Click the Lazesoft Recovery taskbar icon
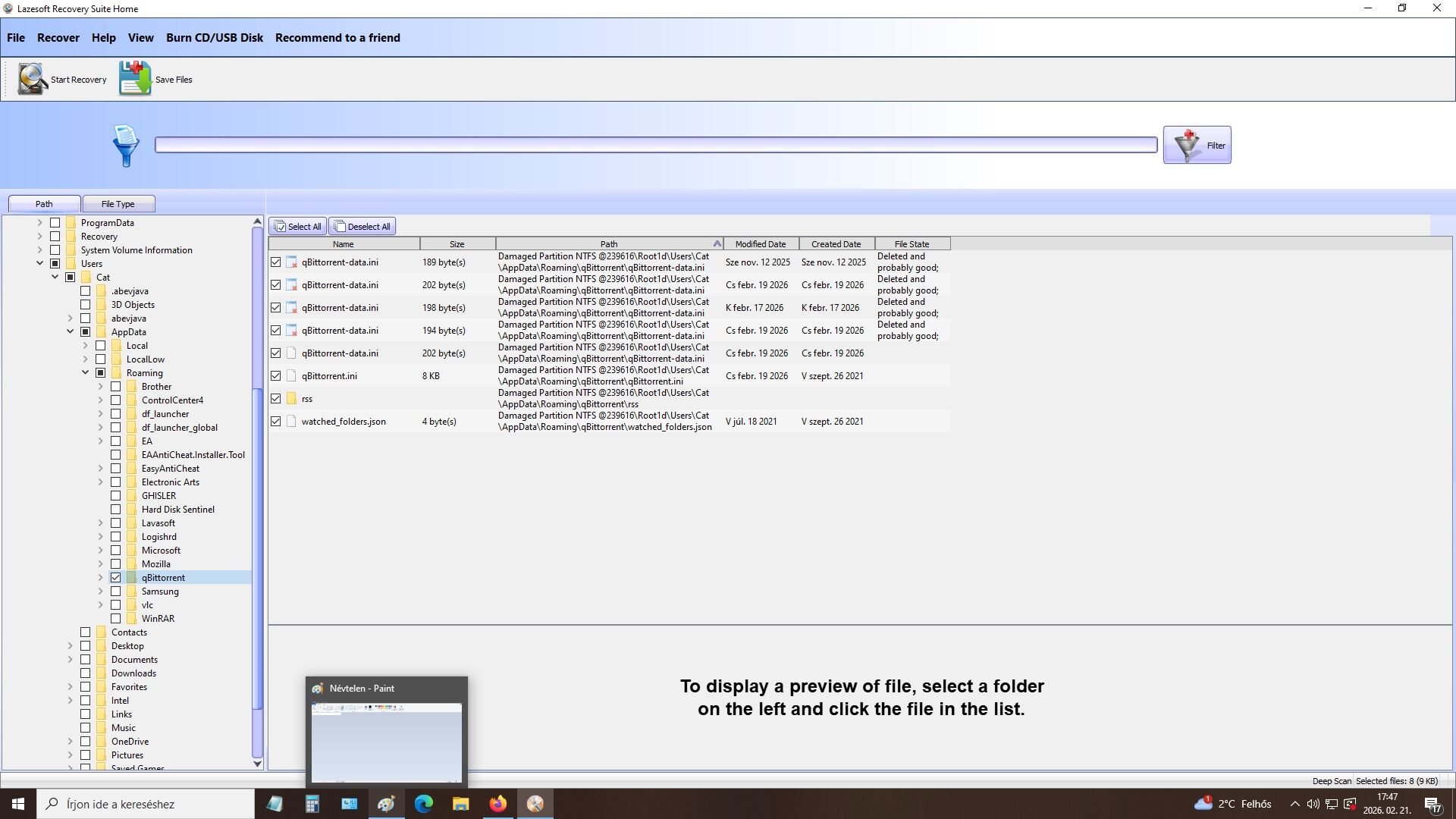Viewport: 1456px width, 819px height. click(535, 804)
